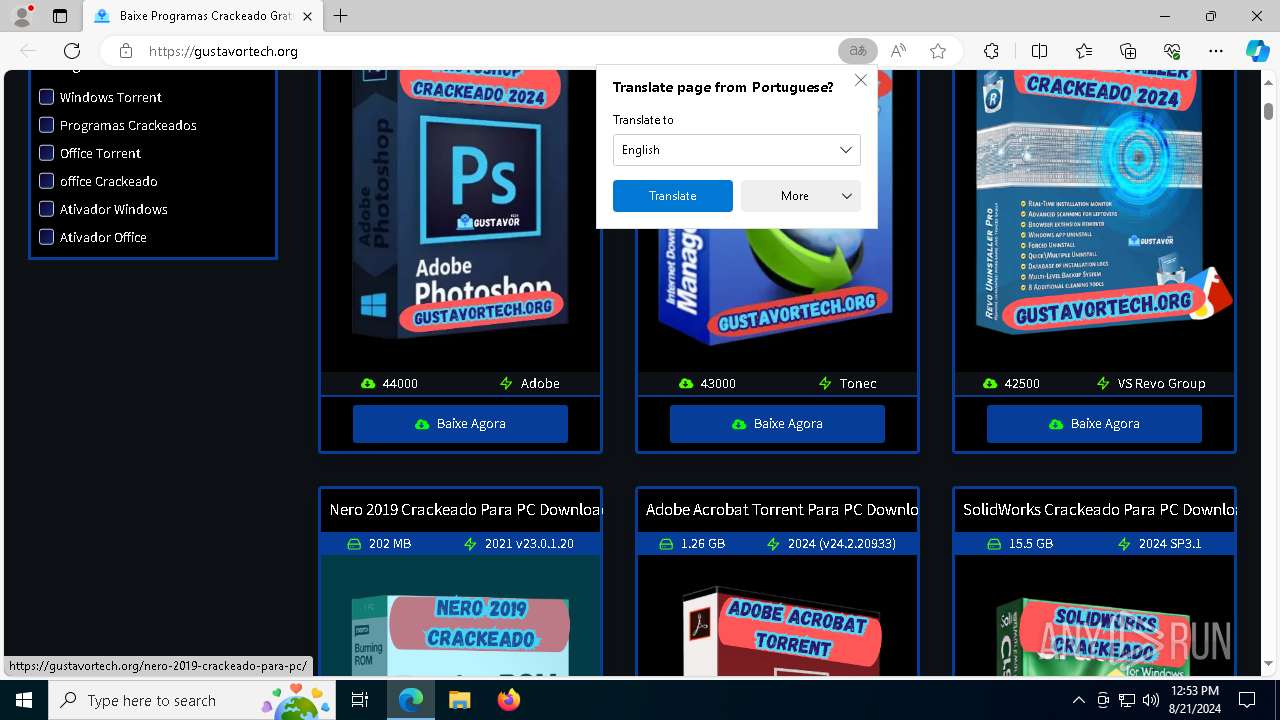Open Settings and more menu
The height and width of the screenshot is (720, 1280).
click(1216, 51)
